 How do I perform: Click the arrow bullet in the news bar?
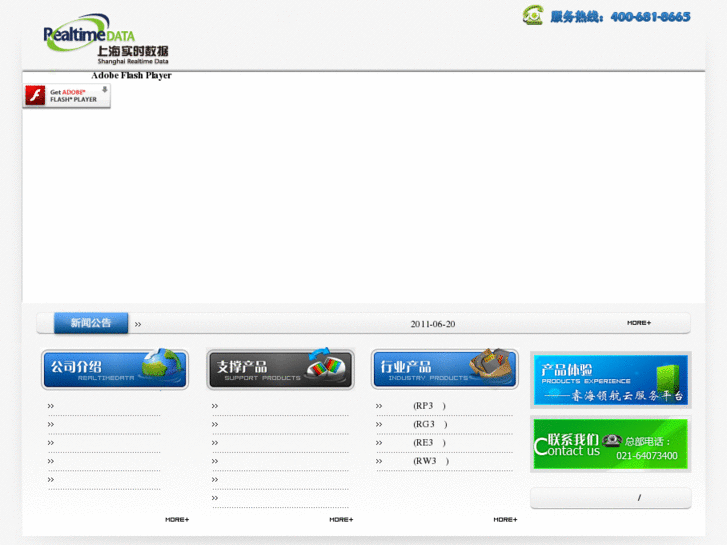138,325
